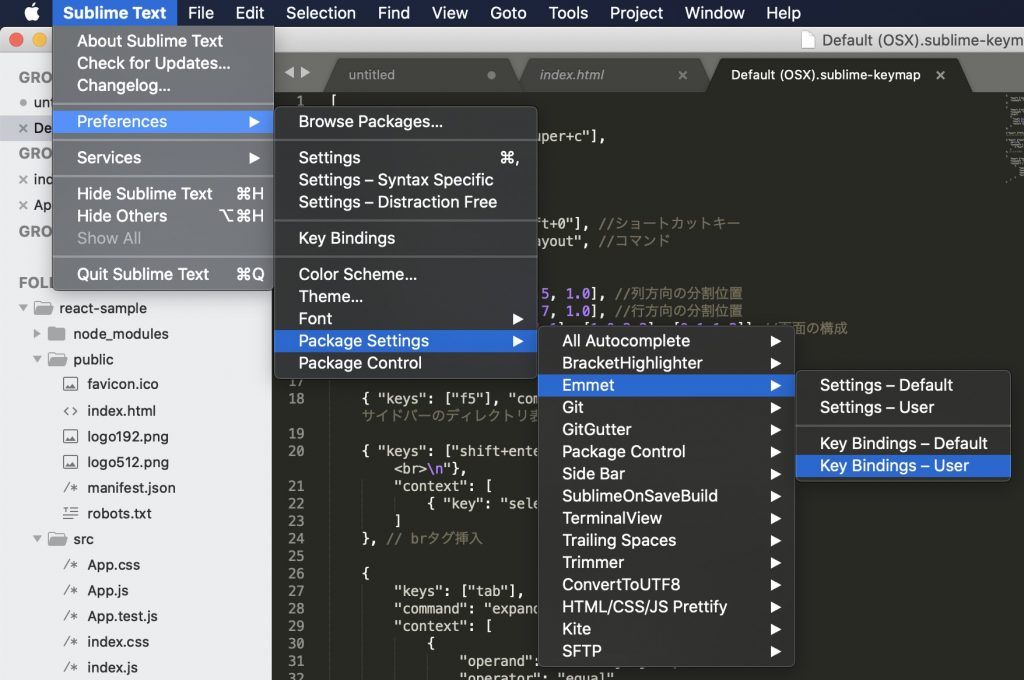Open Tools menu
The width and height of the screenshot is (1024, 680).
click(x=568, y=13)
